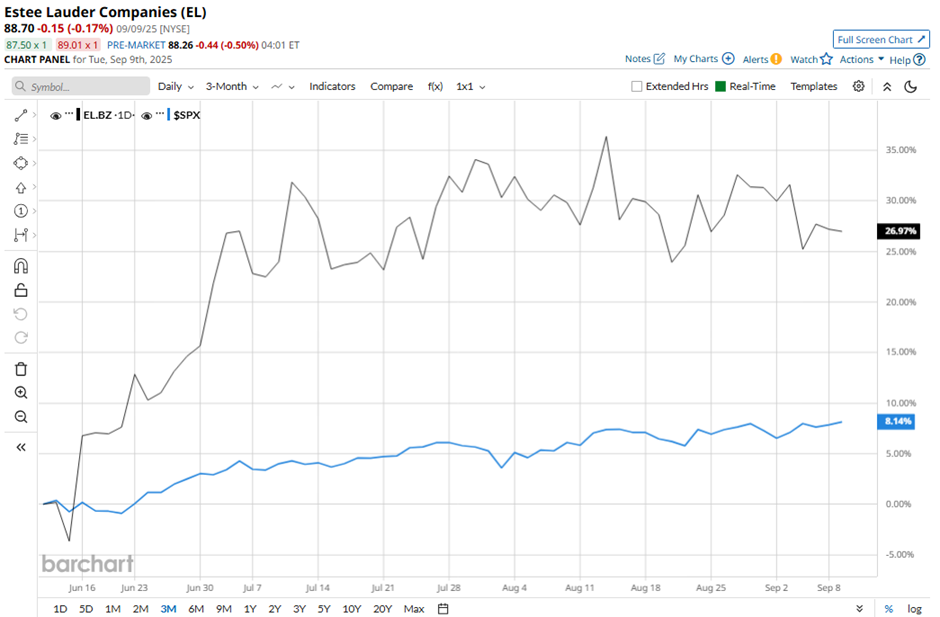The width and height of the screenshot is (940, 617).
Task: Click the 26.97% EL price label
Action: [x=900, y=231]
